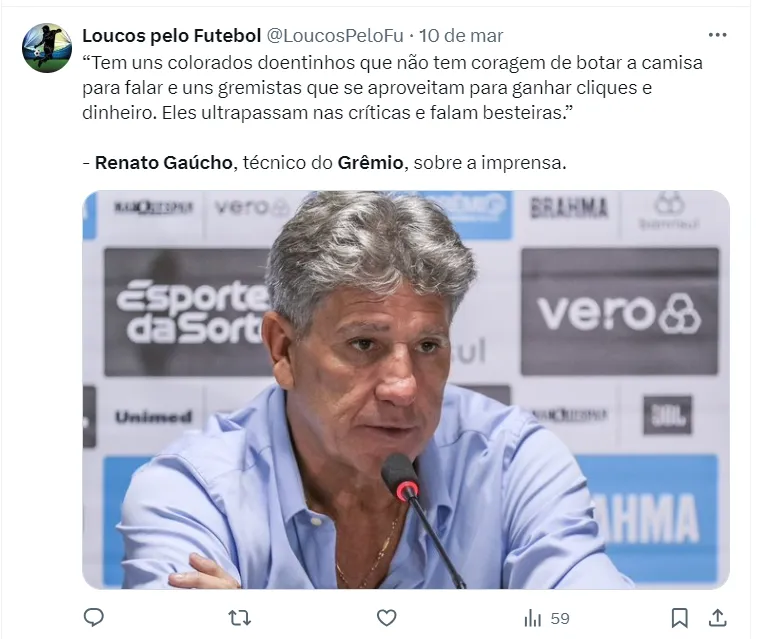Open the @LoucosPeloFu handle link
Image resolution: width=758 pixels, height=639 pixels.
click(x=335, y=35)
